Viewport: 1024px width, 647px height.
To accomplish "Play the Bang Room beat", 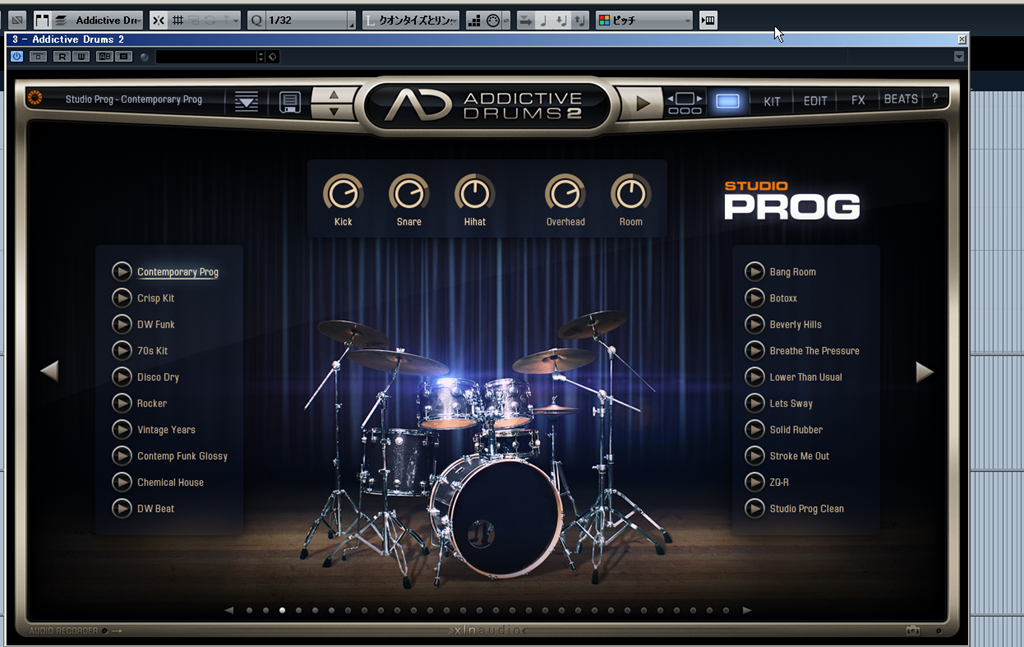I will [x=754, y=272].
